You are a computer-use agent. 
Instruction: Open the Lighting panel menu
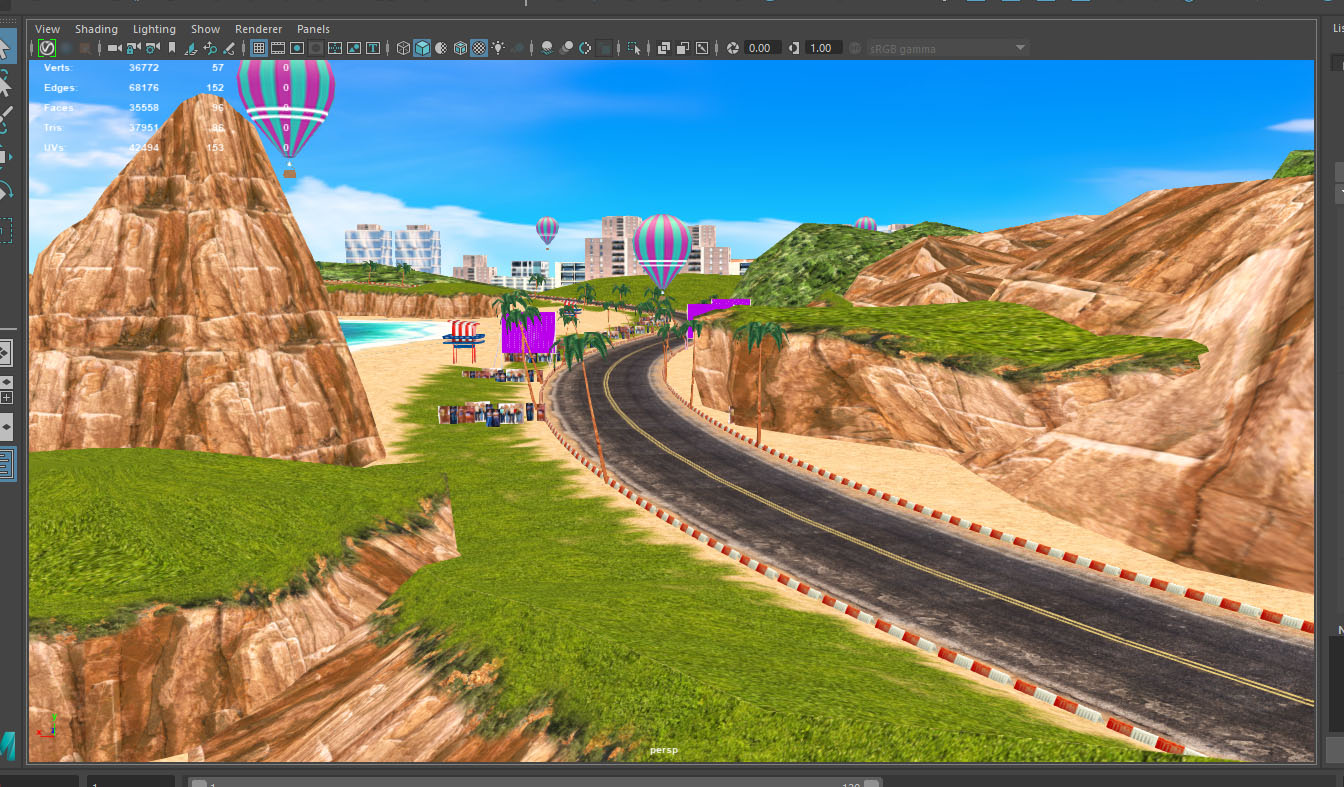(154, 29)
